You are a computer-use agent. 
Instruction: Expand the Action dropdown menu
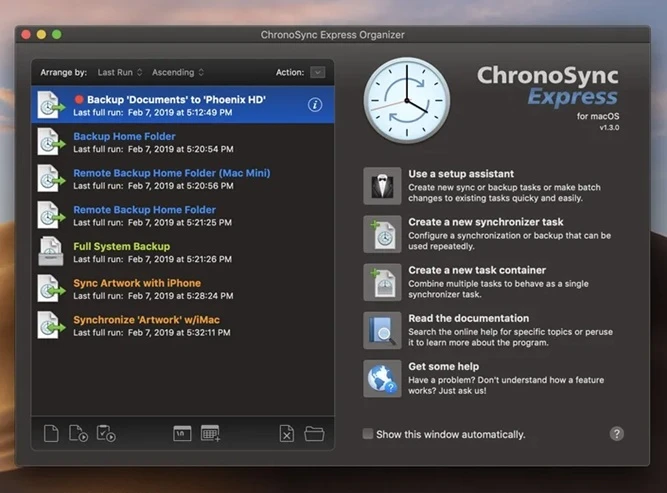(317, 72)
